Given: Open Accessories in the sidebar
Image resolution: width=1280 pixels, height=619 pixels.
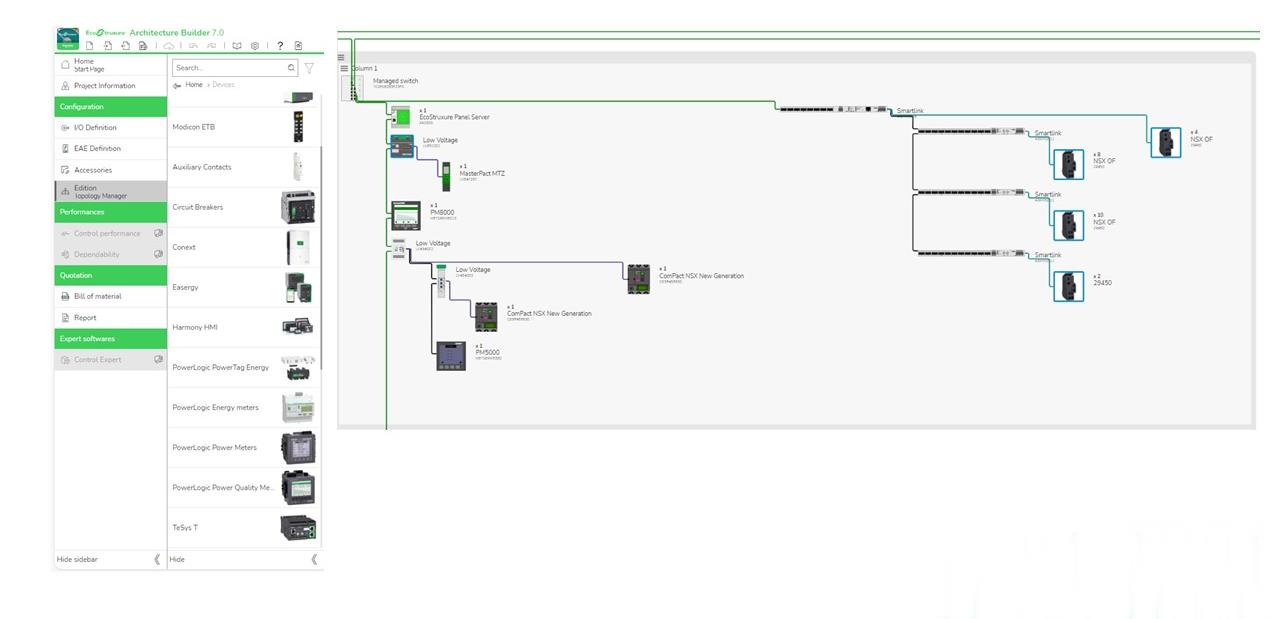Looking at the screenshot, I should [110, 170].
